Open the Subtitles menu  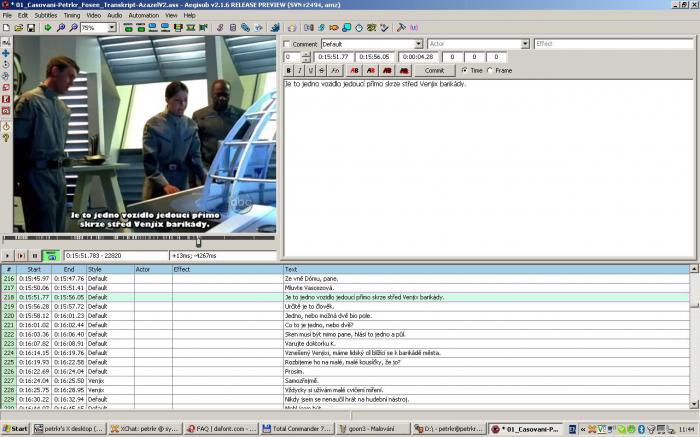pos(46,15)
